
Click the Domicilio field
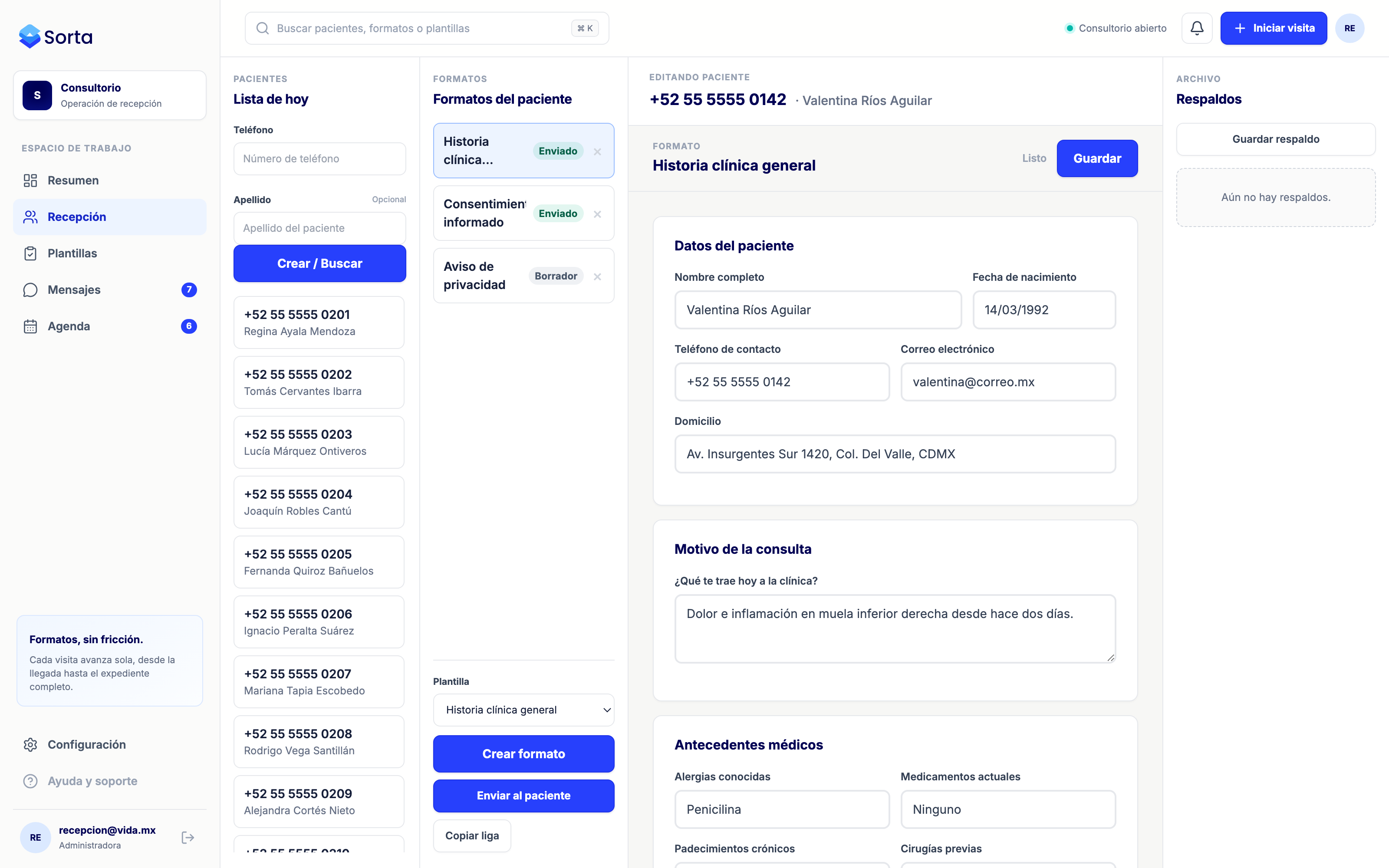895,454
